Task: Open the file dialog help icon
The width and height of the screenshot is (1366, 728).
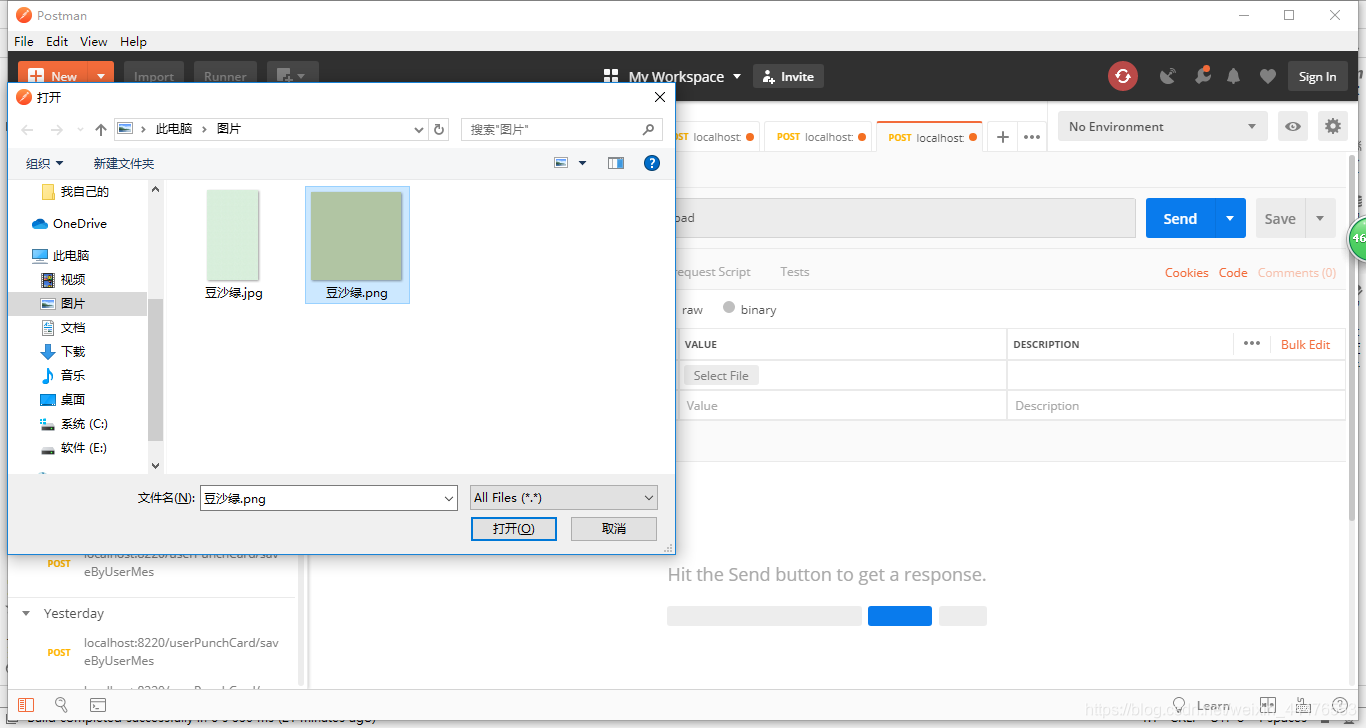Action: point(652,163)
